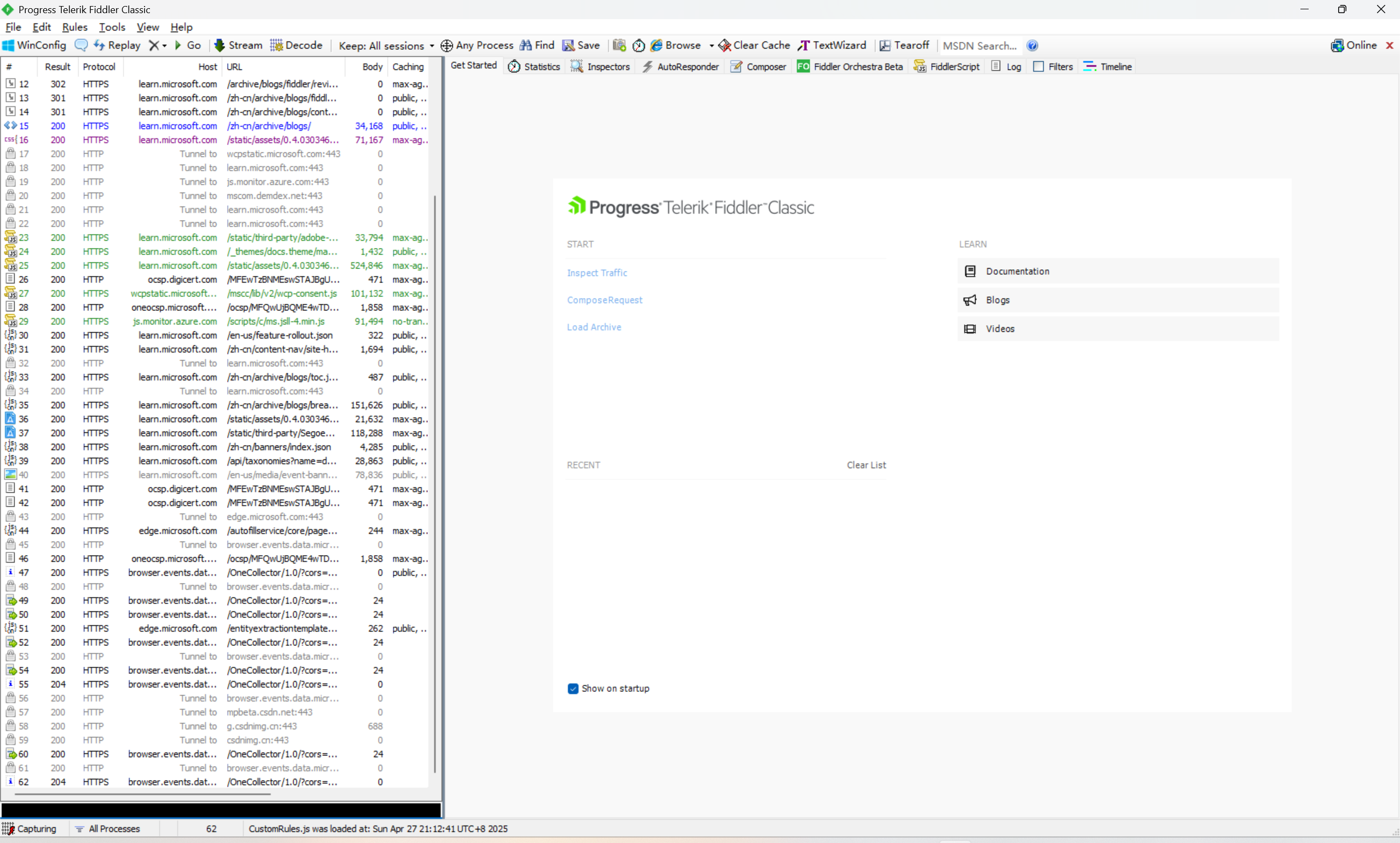
Task: Click the Inspect Traffic link
Action: coord(597,273)
